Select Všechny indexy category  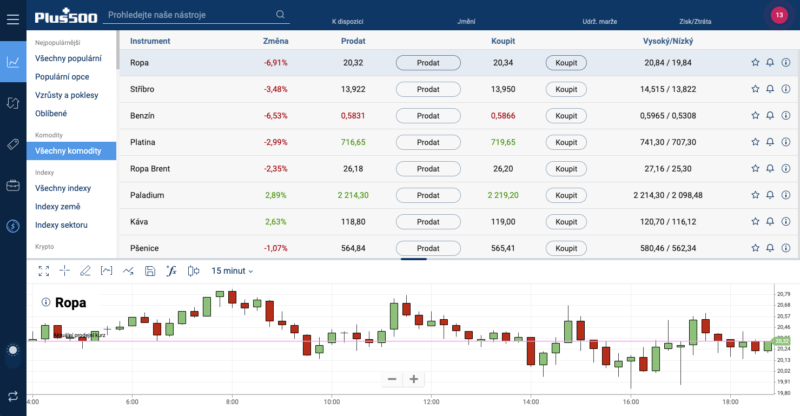pos(63,188)
